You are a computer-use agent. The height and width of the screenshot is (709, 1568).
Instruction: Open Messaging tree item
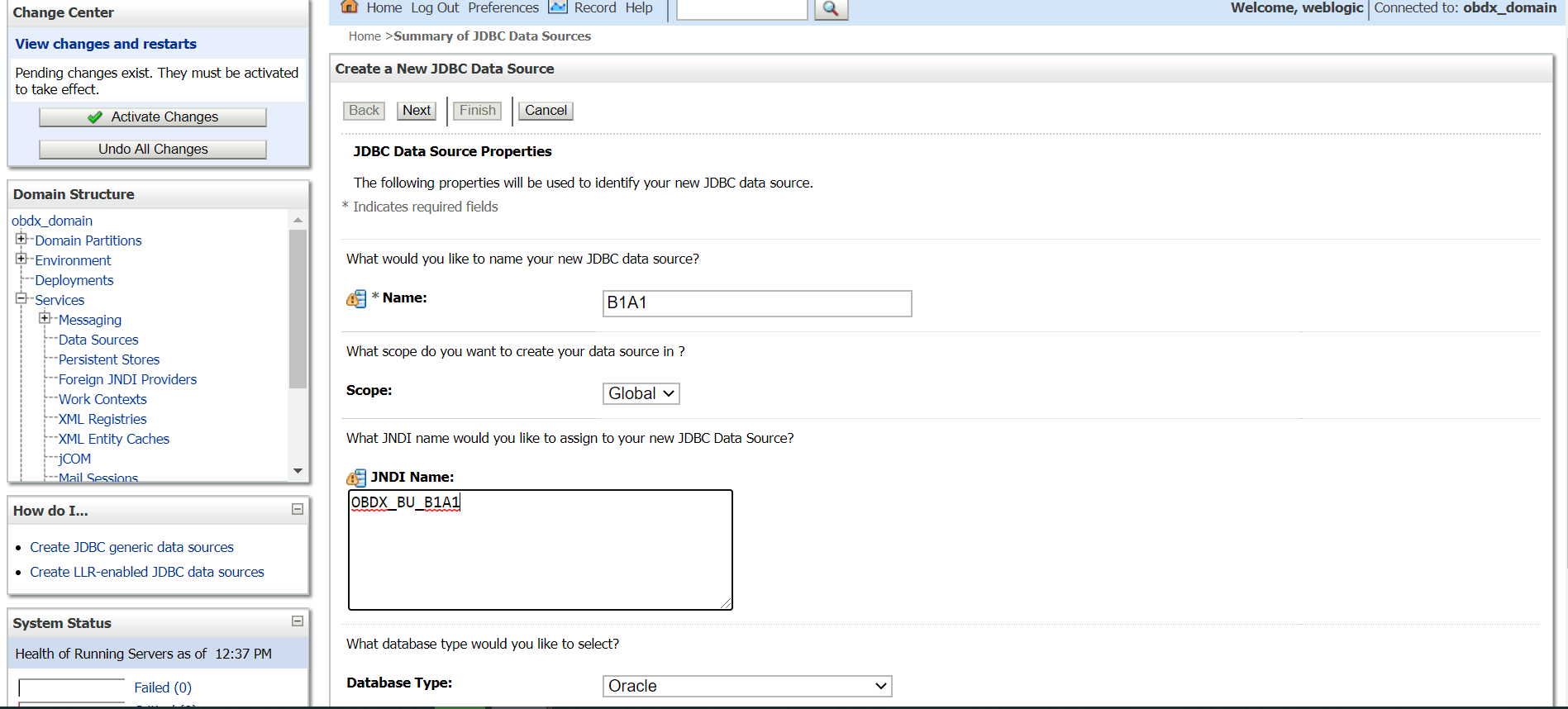[90, 320]
